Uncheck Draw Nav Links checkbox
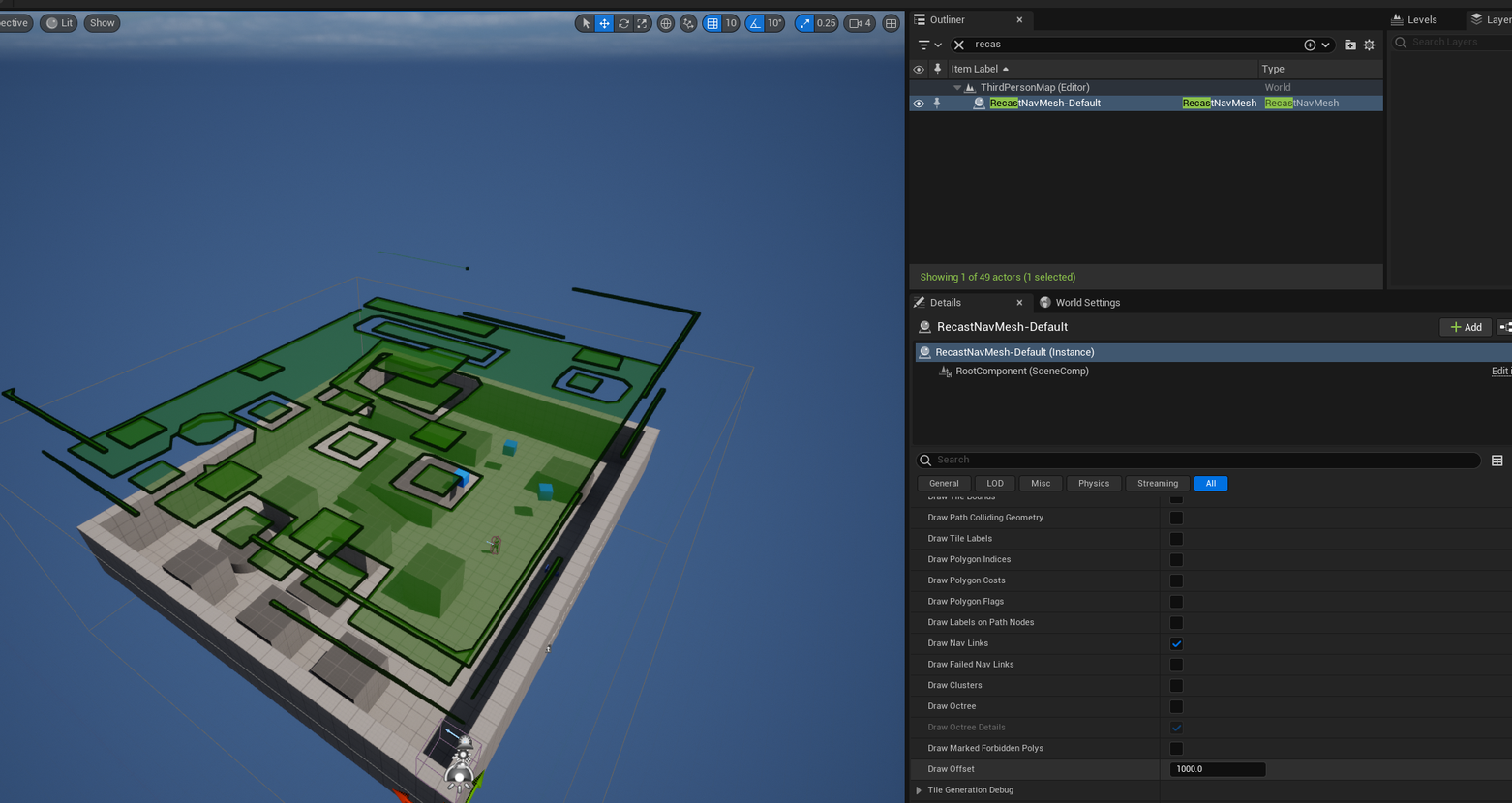 [1176, 643]
